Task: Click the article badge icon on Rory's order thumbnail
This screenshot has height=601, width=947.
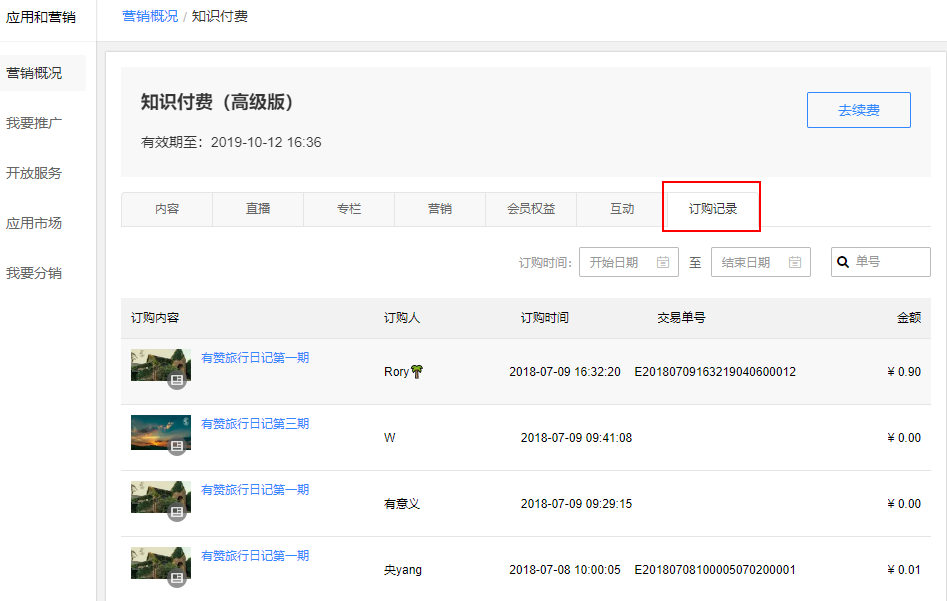Action: tap(176, 380)
